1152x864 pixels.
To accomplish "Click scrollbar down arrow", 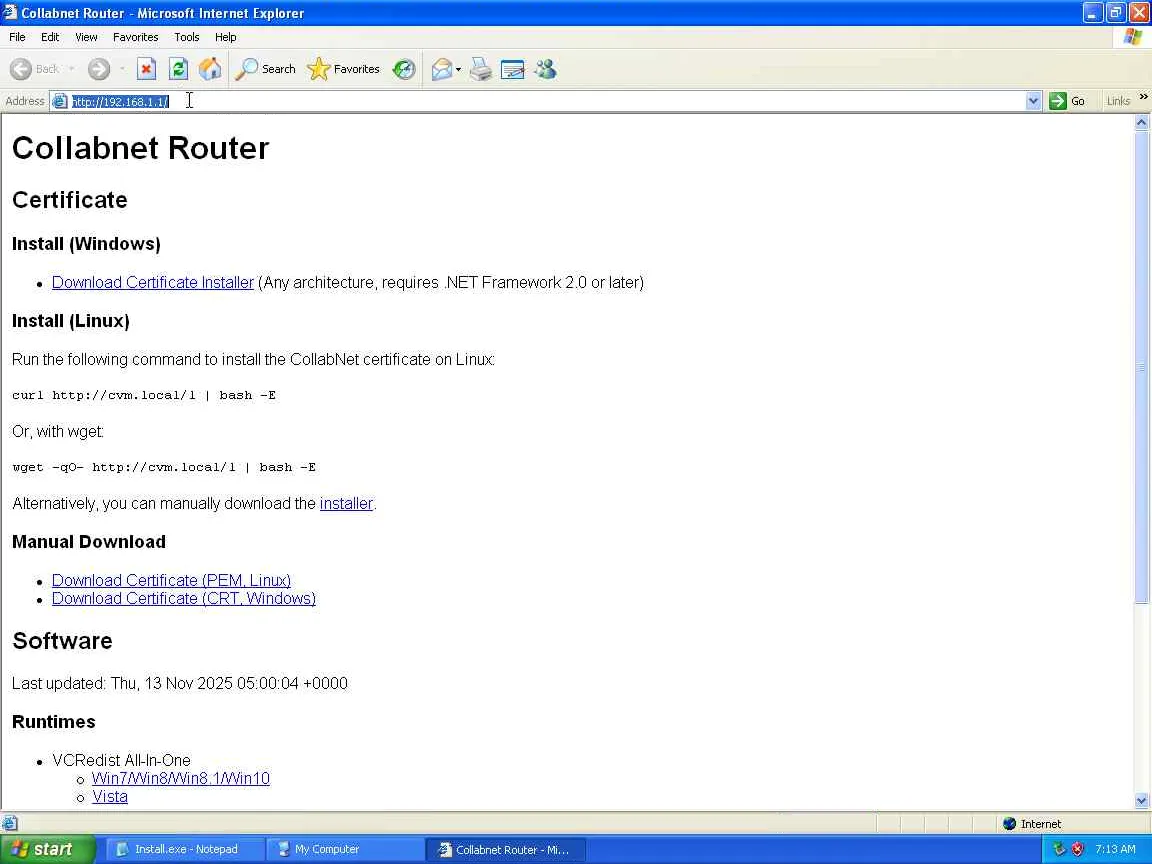I will (x=1141, y=801).
